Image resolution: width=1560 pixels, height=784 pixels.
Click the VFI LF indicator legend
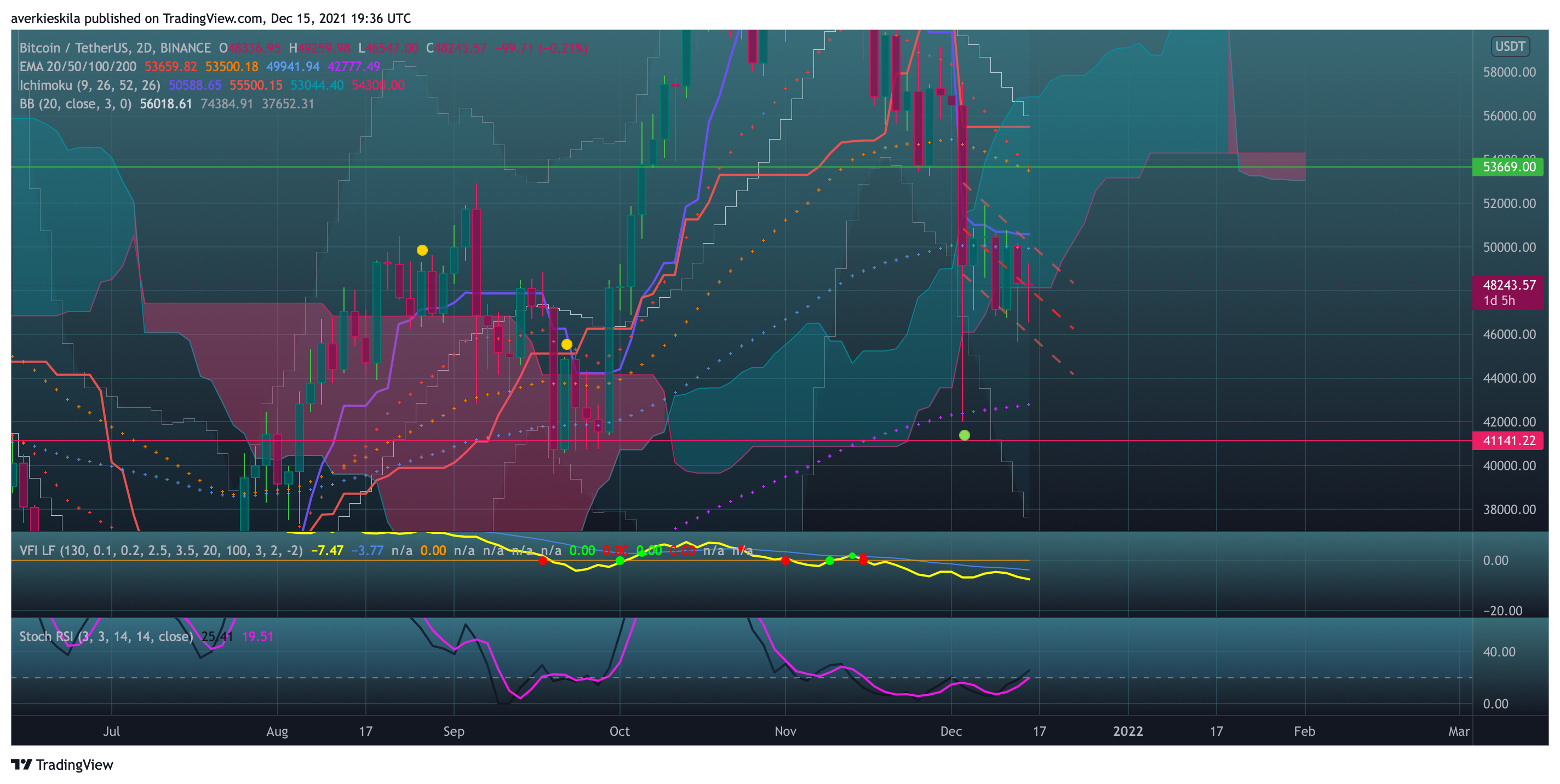point(160,551)
